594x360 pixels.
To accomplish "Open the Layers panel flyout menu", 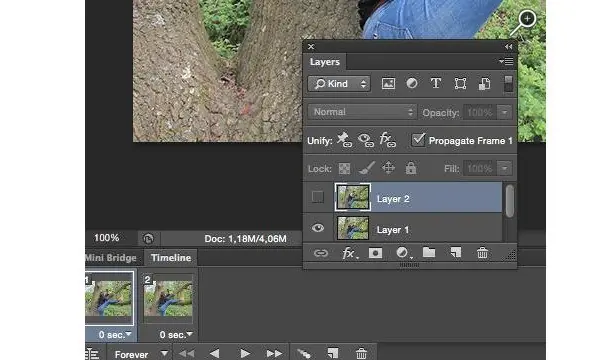I will coord(506,61).
